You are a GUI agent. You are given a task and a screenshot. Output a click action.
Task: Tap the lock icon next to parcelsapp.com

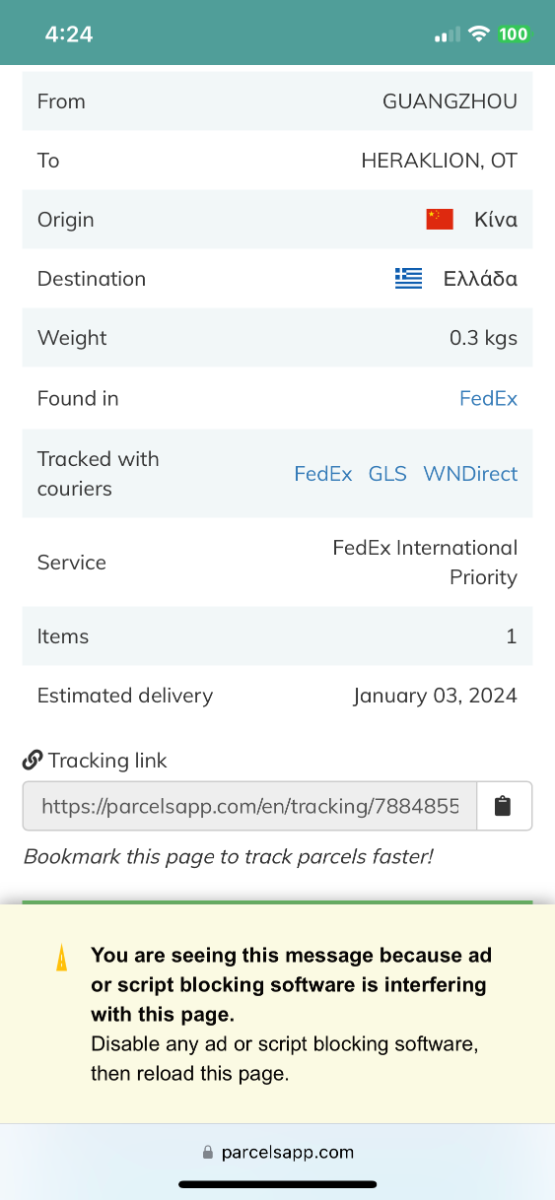[x=208, y=1153]
